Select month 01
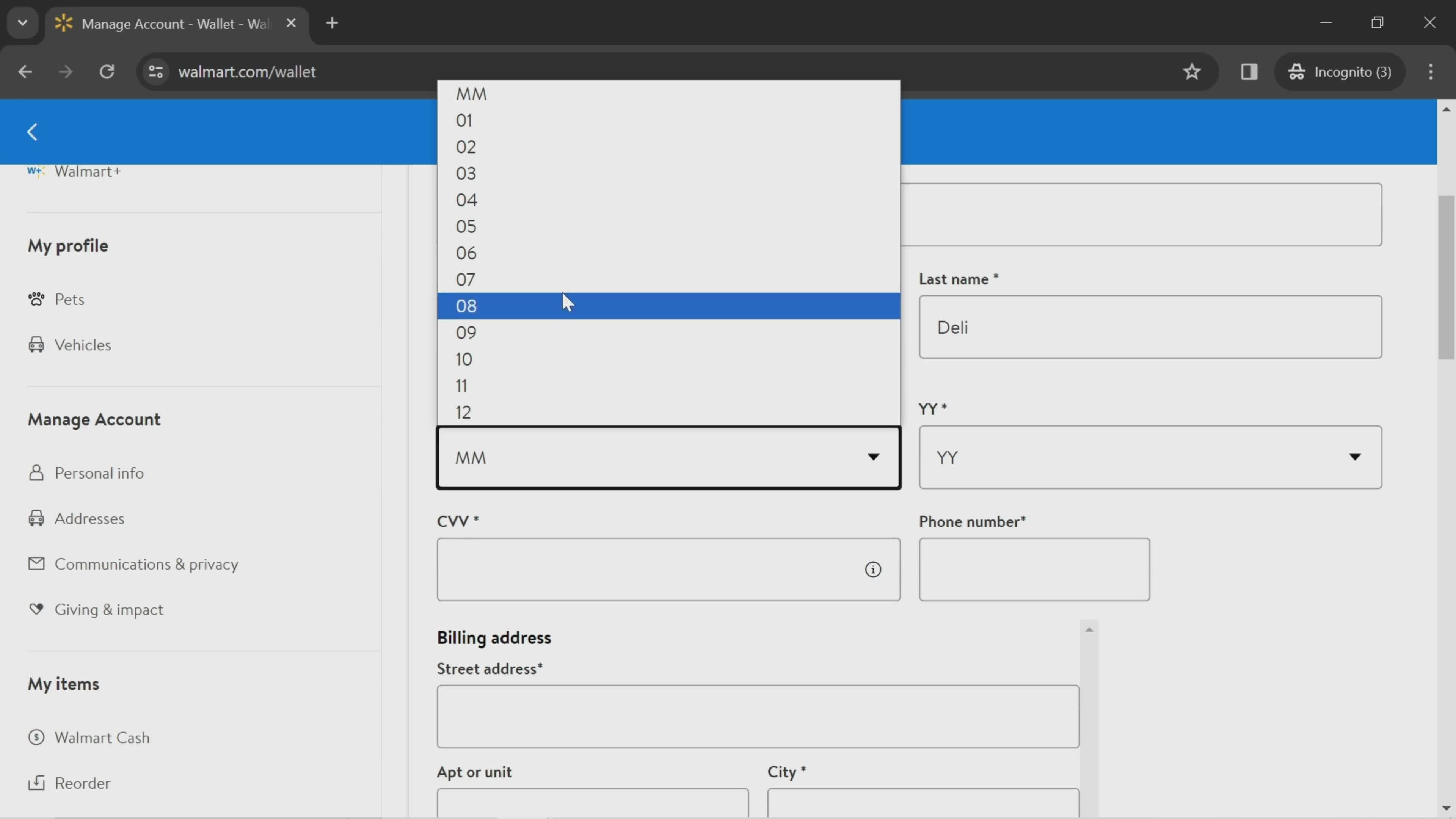Image resolution: width=1456 pixels, height=819 pixels. [668, 121]
